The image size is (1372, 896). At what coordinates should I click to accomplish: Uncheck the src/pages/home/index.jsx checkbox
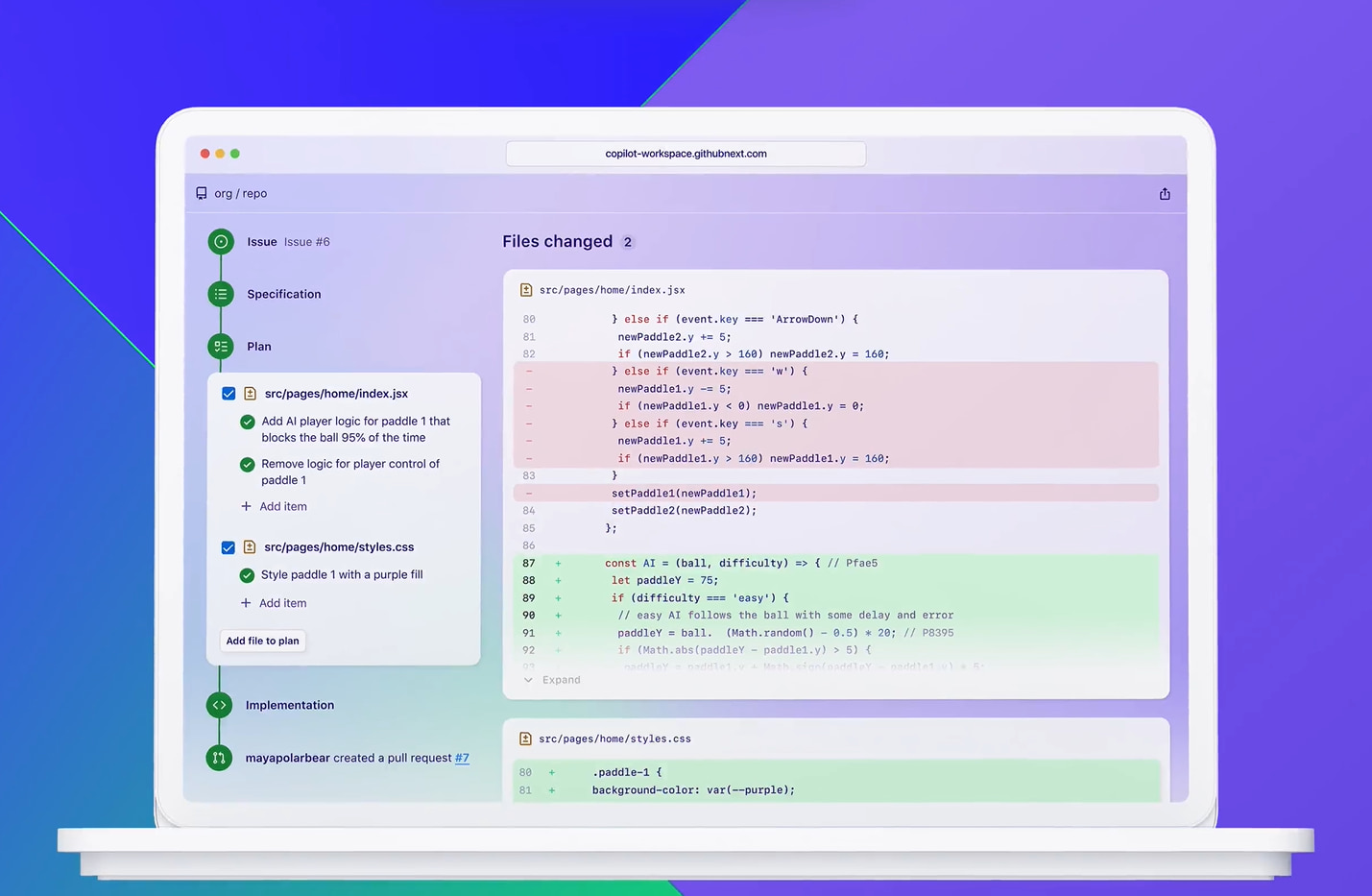pyautogui.click(x=228, y=393)
